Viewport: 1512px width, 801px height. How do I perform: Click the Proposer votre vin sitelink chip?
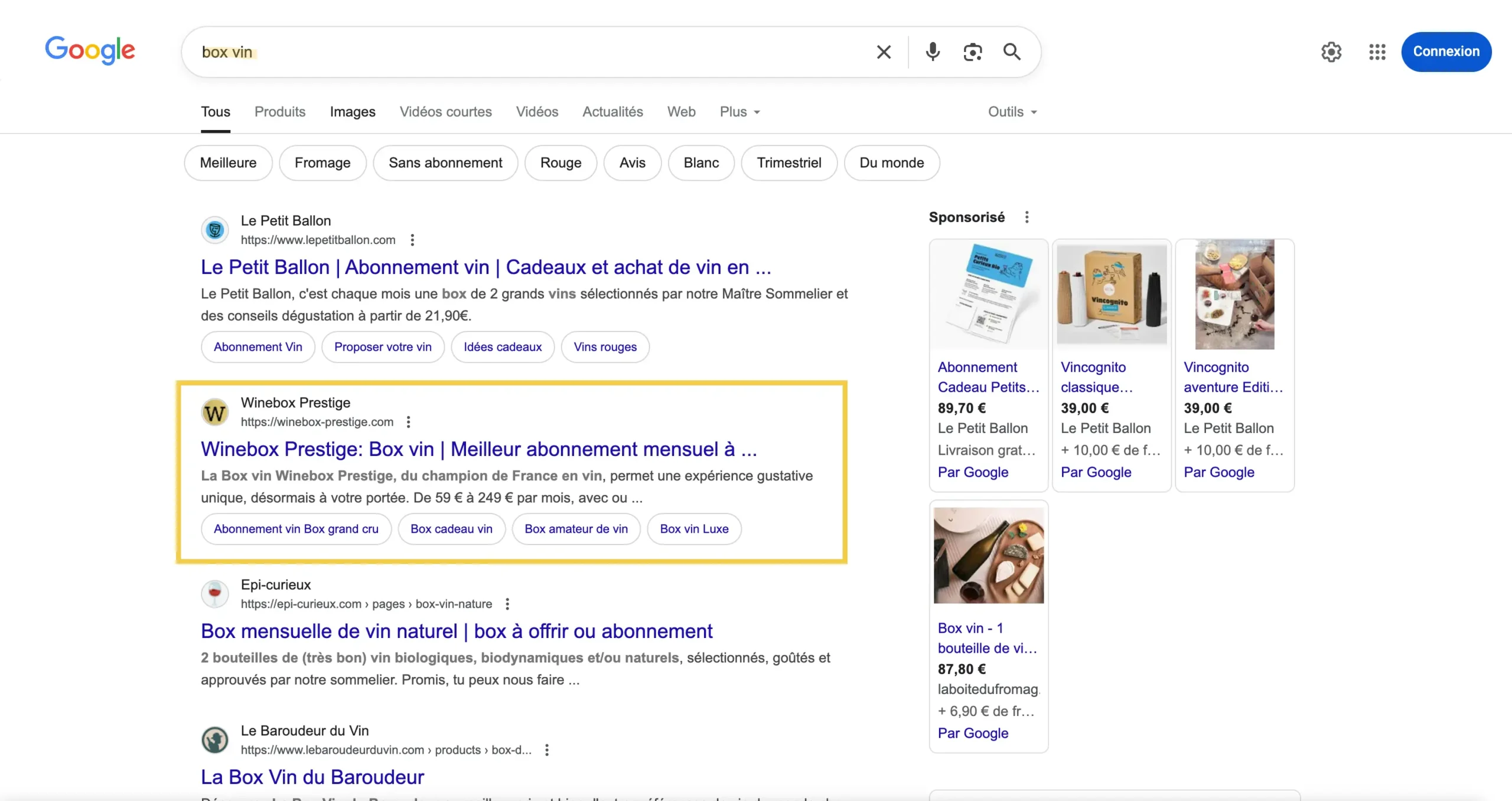point(383,347)
